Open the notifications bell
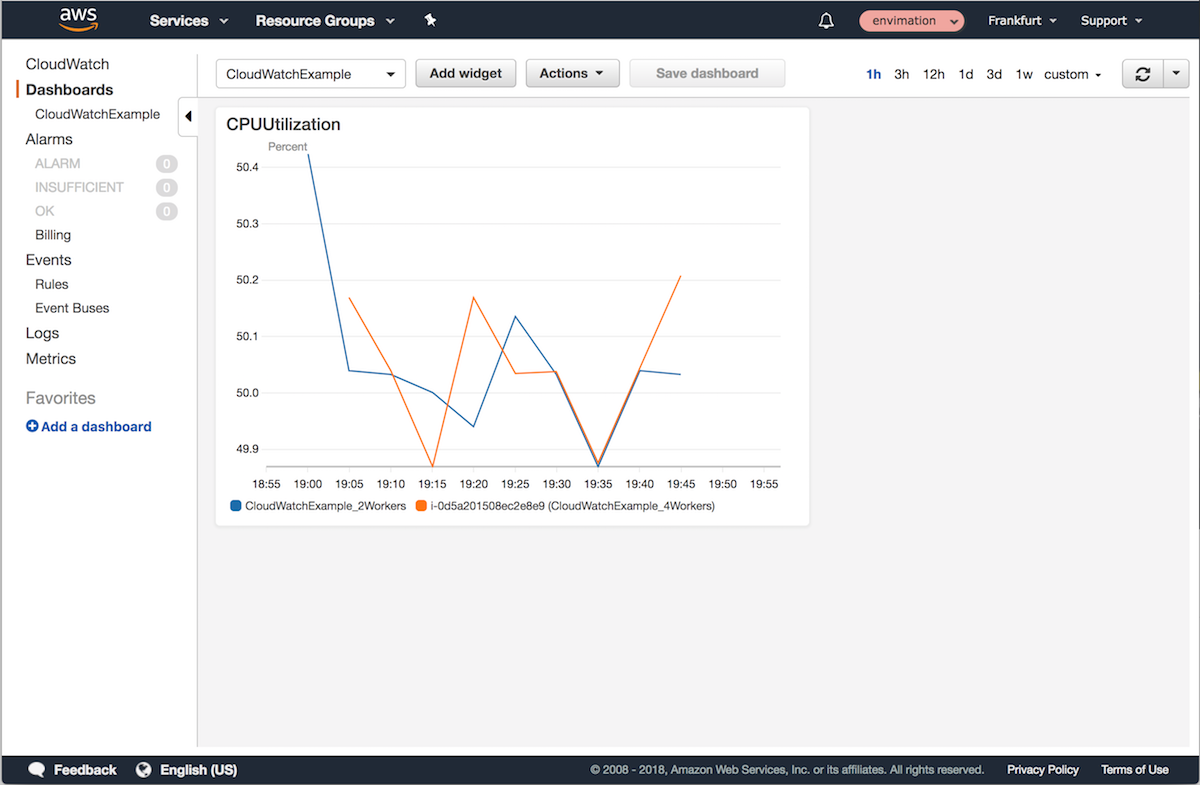Viewport: 1200px width, 785px height. 825,20
